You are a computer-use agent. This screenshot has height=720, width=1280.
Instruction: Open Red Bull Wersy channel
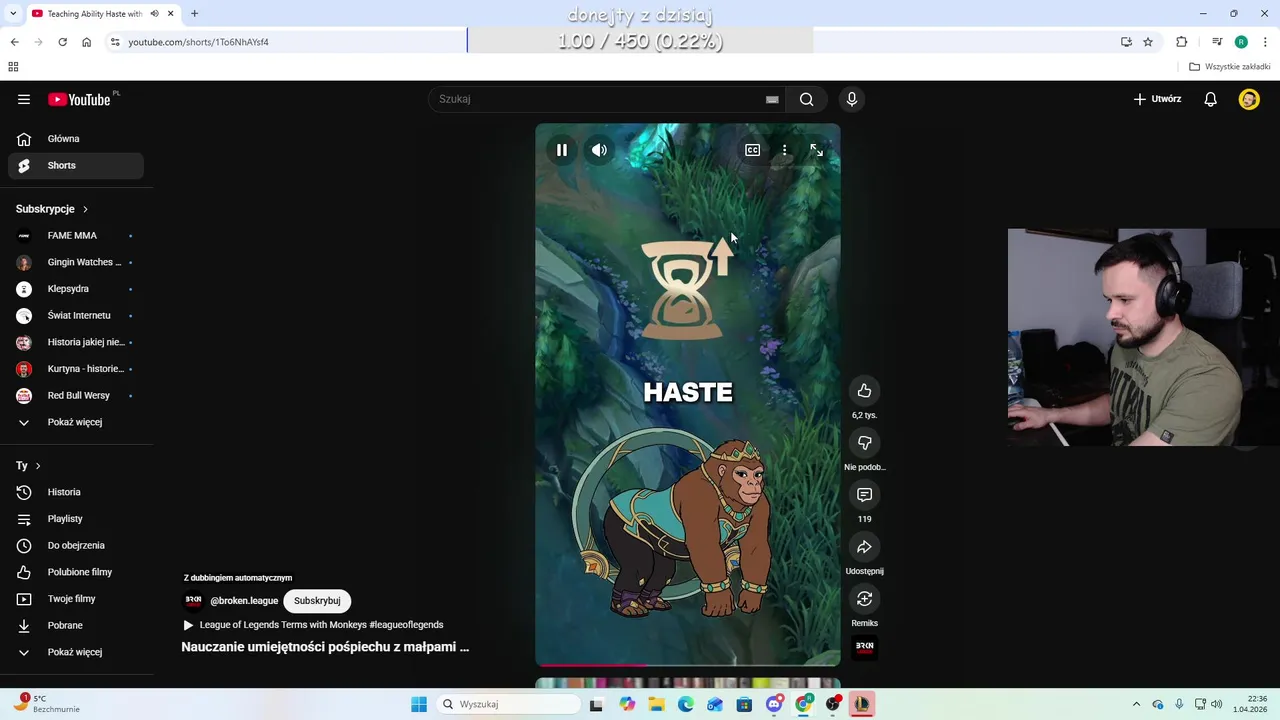[x=76, y=395]
